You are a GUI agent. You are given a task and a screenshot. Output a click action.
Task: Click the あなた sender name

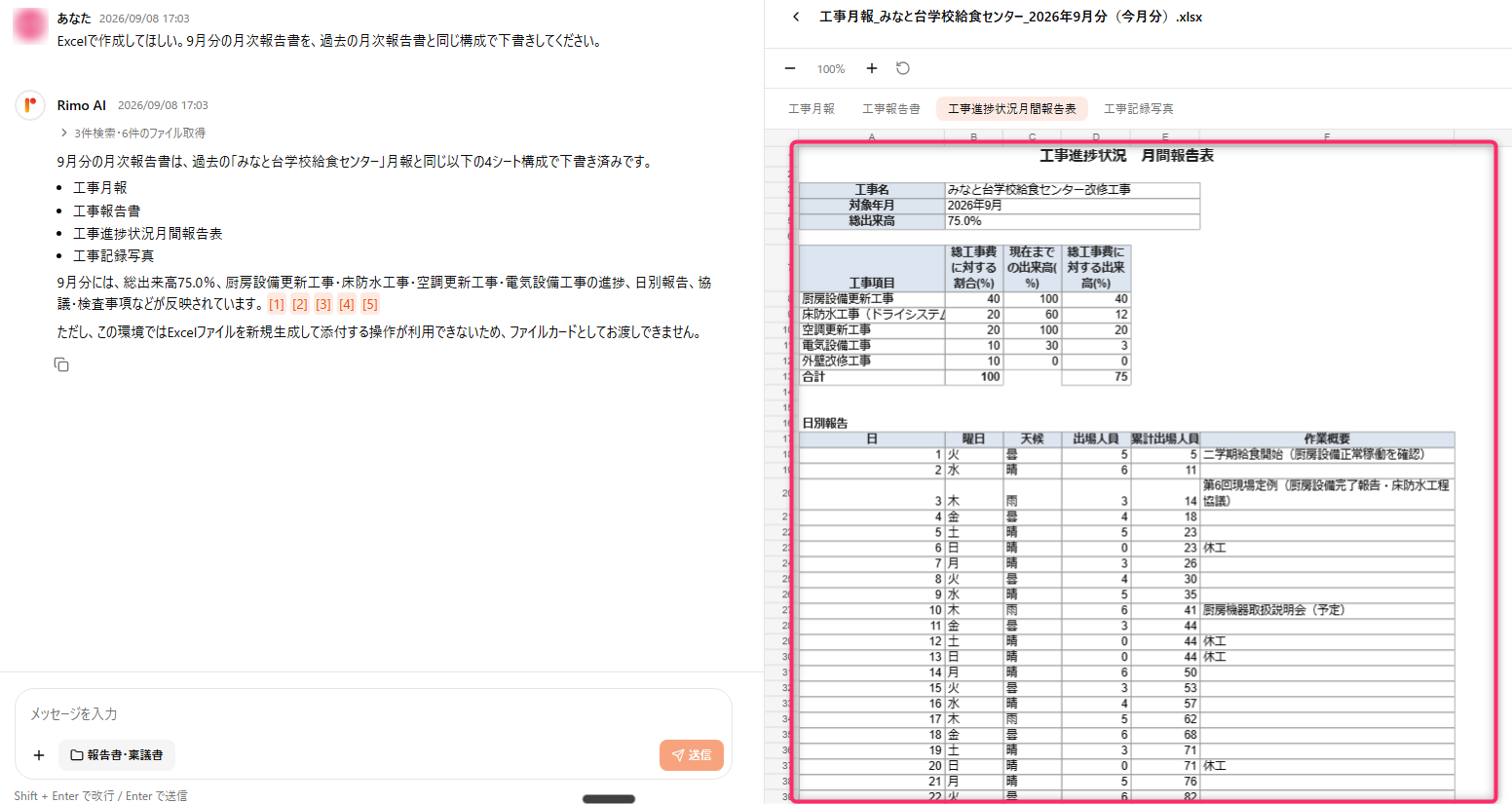(74, 19)
